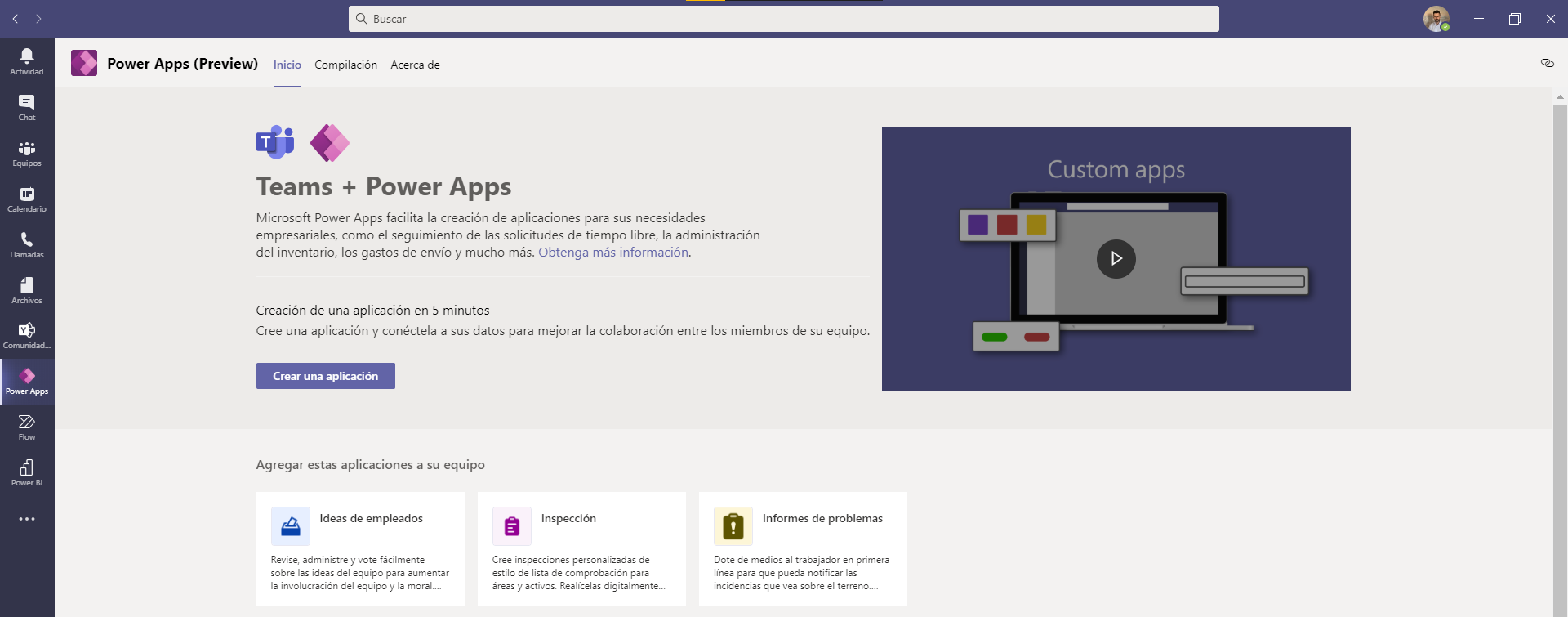Click the Custom apps video thumbnail title

pos(1116,170)
